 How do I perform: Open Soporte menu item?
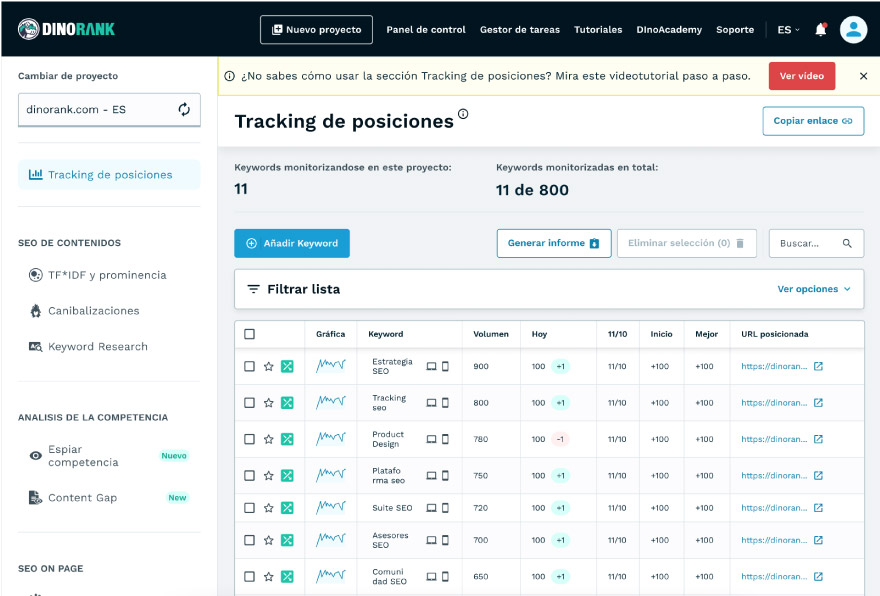pos(735,30)
